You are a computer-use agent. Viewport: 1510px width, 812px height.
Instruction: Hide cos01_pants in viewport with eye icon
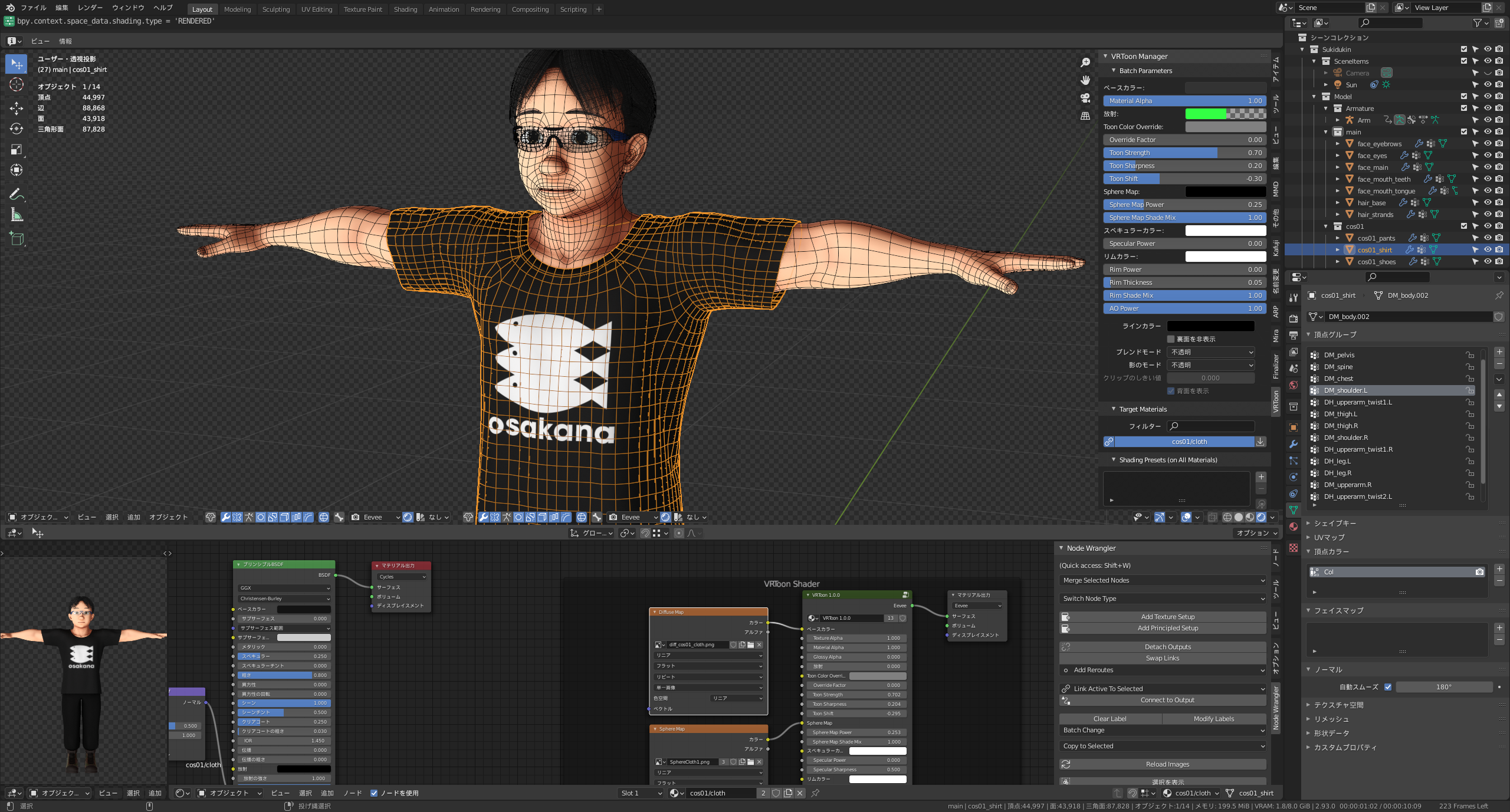(x=1488, y=238)
